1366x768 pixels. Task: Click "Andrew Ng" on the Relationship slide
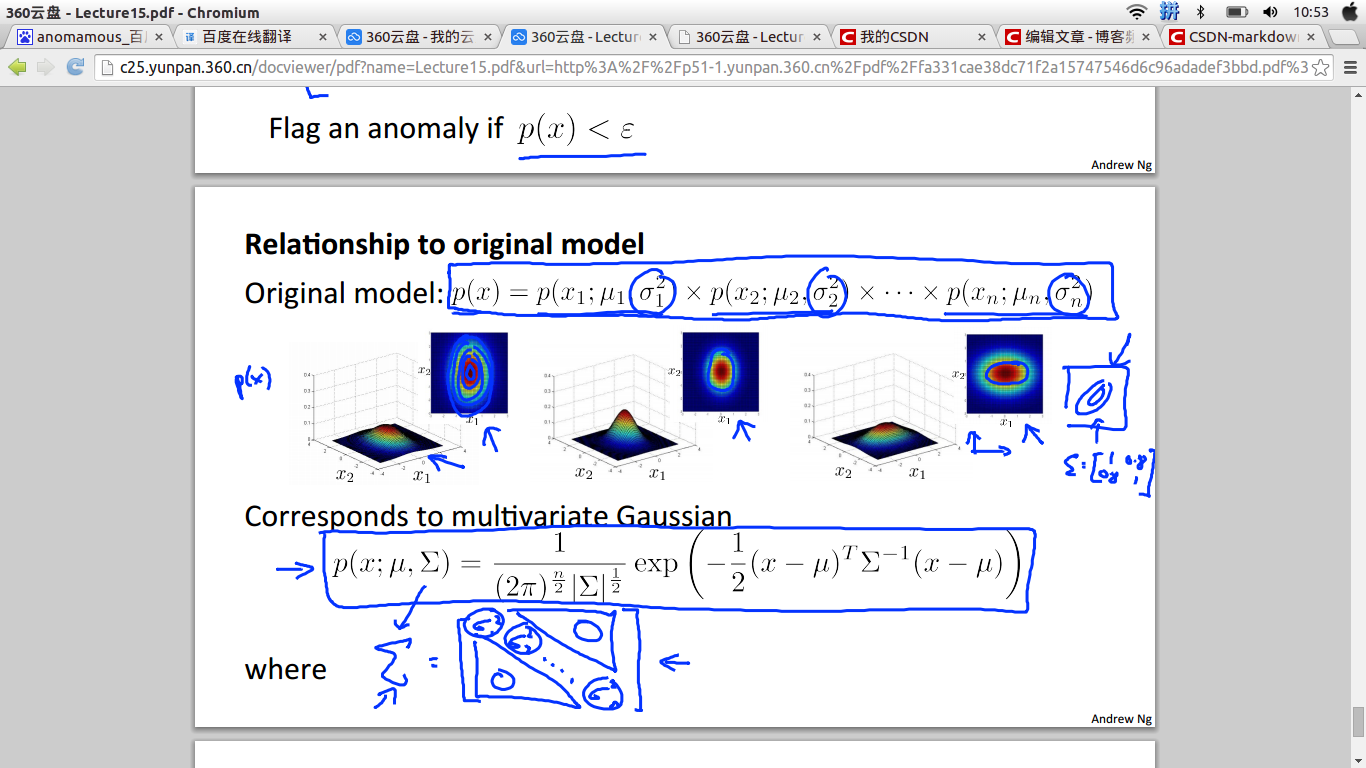tap(1122, 719)
